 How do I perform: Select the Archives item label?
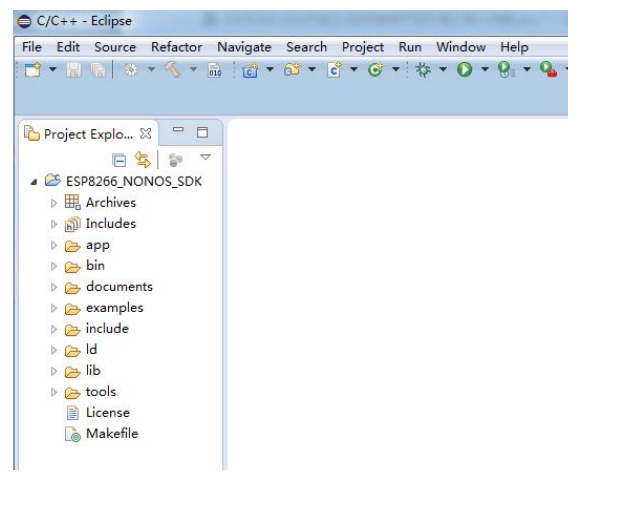pyautogui.click(x=111, y=203)
